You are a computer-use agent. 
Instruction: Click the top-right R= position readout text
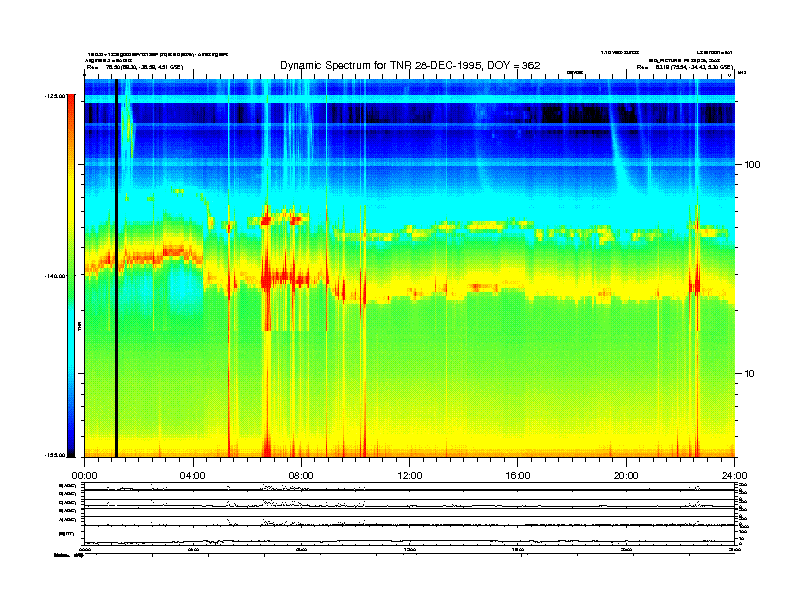coord(684,67)
